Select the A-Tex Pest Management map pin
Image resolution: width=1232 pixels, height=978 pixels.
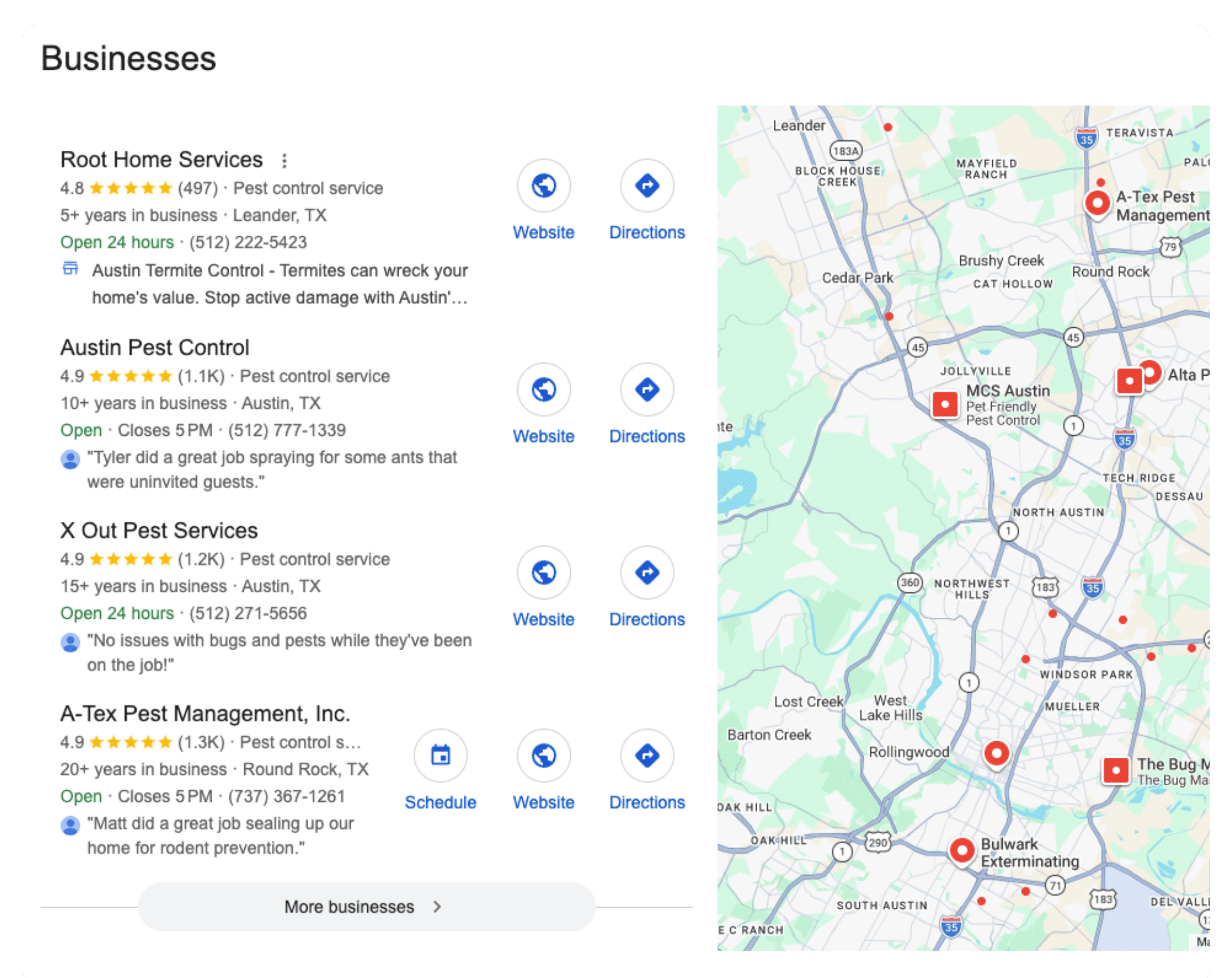[x=1097, y=204]
